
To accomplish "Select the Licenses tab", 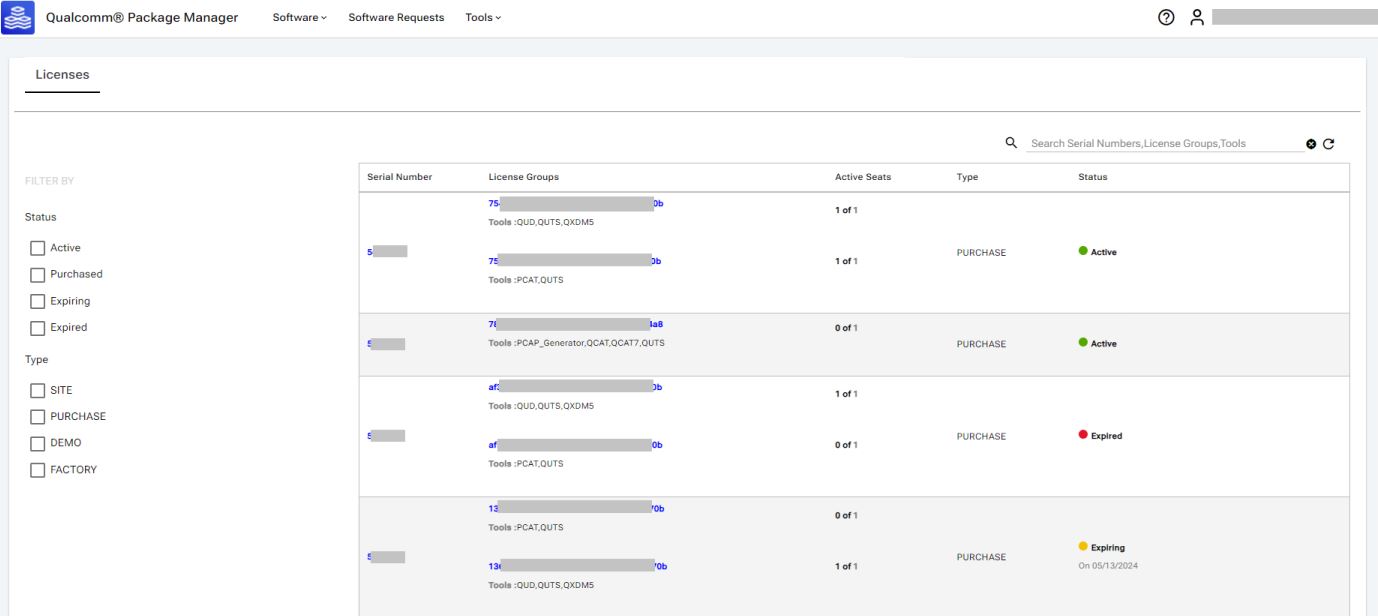I will click(x=62, y=75).
